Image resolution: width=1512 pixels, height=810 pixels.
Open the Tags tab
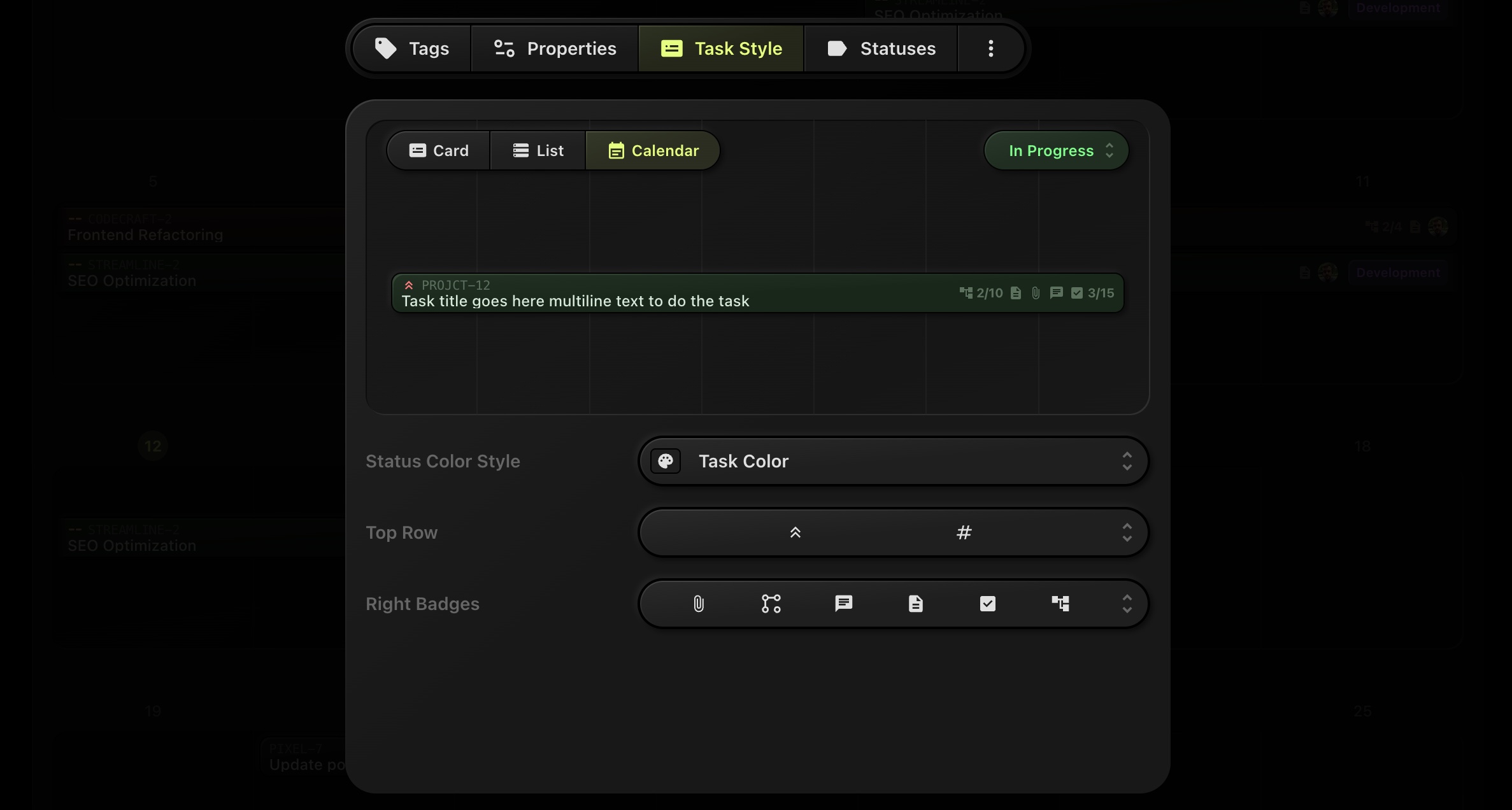coord(412,49)
